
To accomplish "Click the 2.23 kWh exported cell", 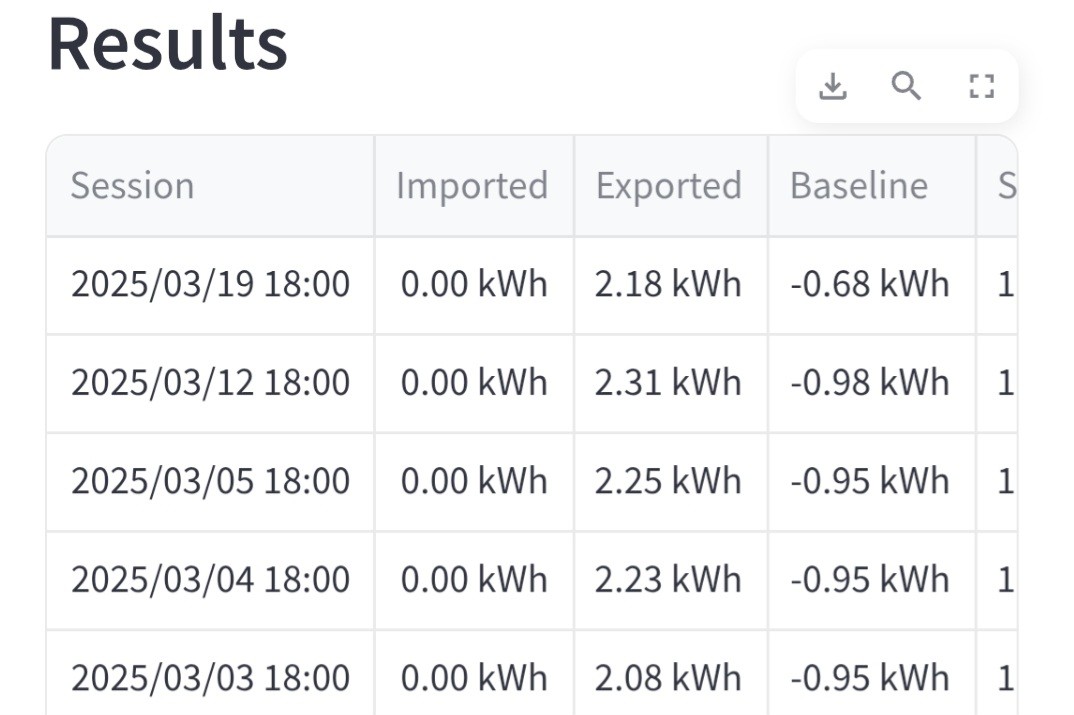I will (x=671, y=581).
